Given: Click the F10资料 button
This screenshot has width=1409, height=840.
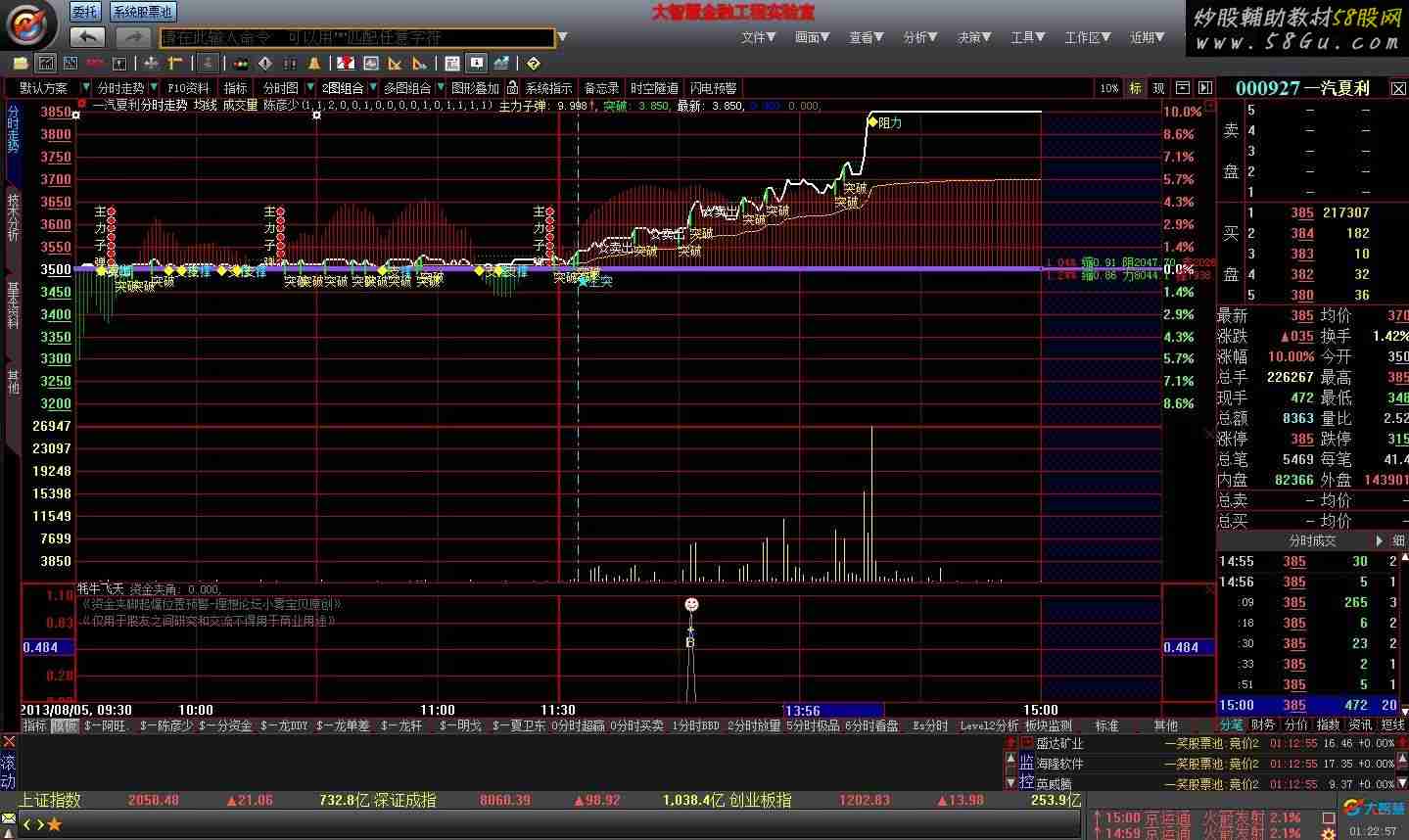Looking at the screenshot, I should tap(189, 88).
